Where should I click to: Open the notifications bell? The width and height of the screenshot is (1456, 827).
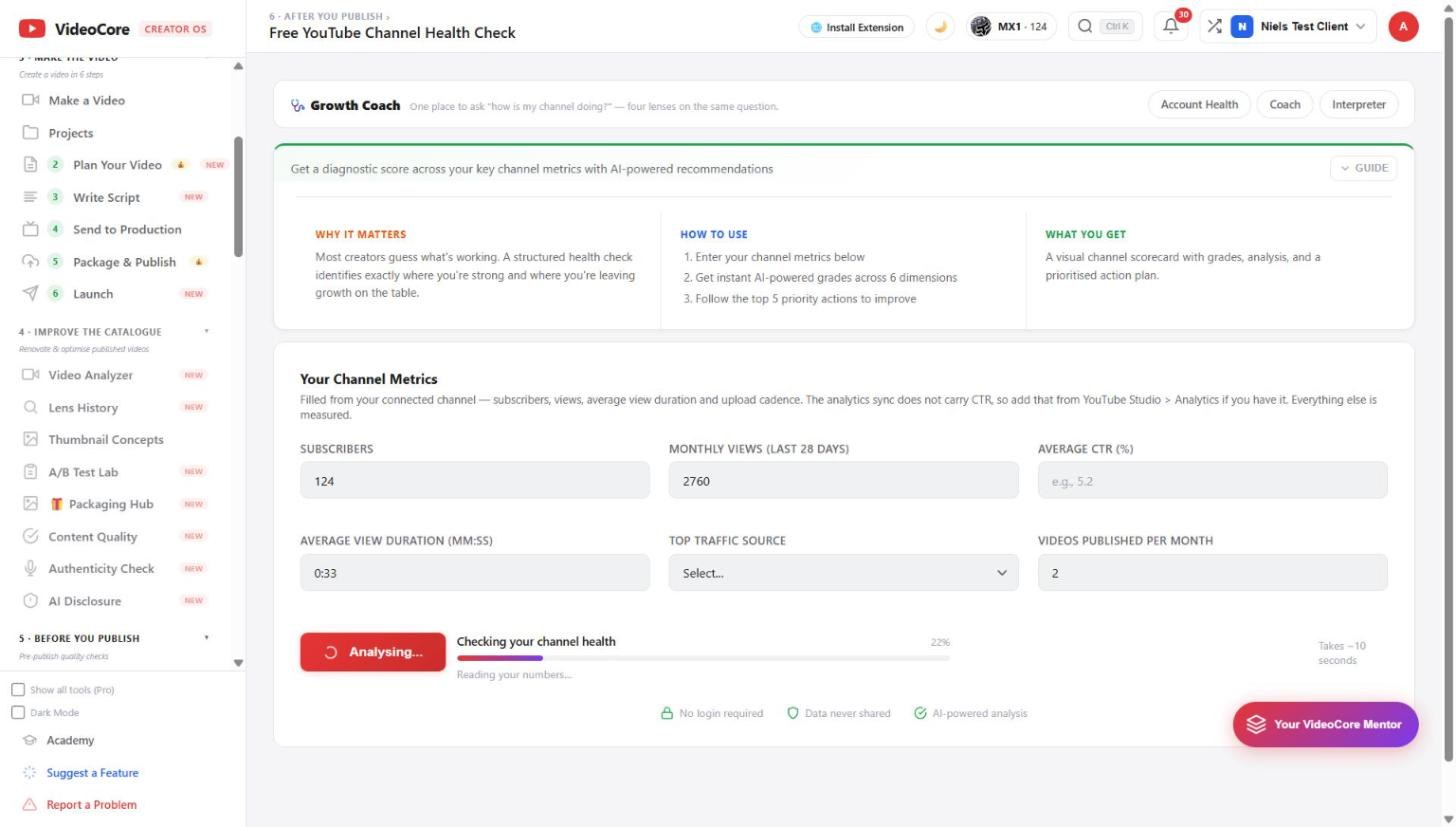1171,27
